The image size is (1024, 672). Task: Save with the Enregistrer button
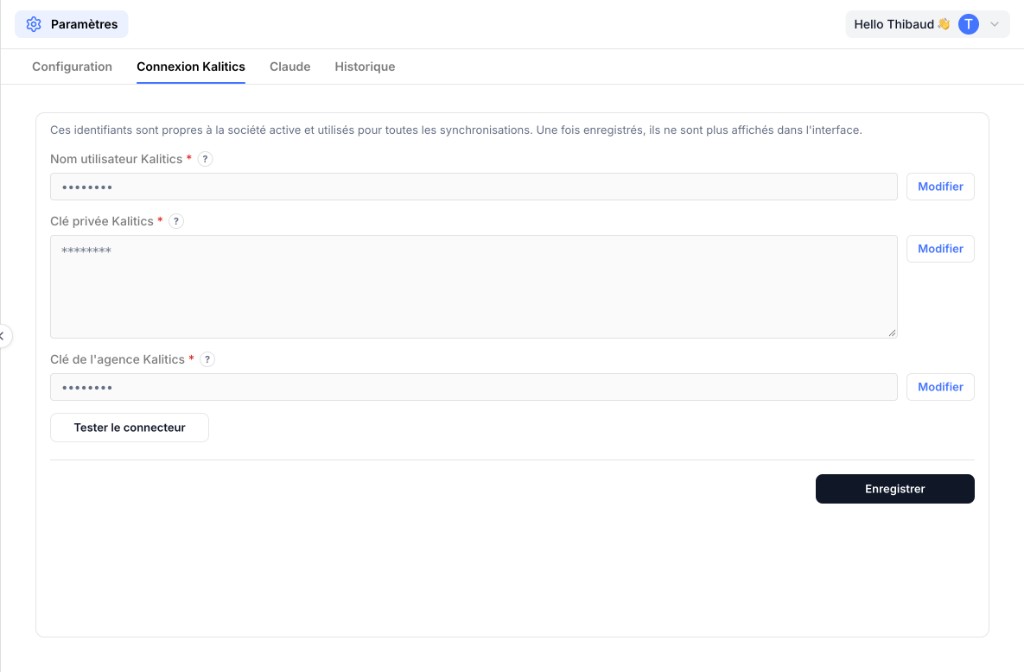pos(895,489)
